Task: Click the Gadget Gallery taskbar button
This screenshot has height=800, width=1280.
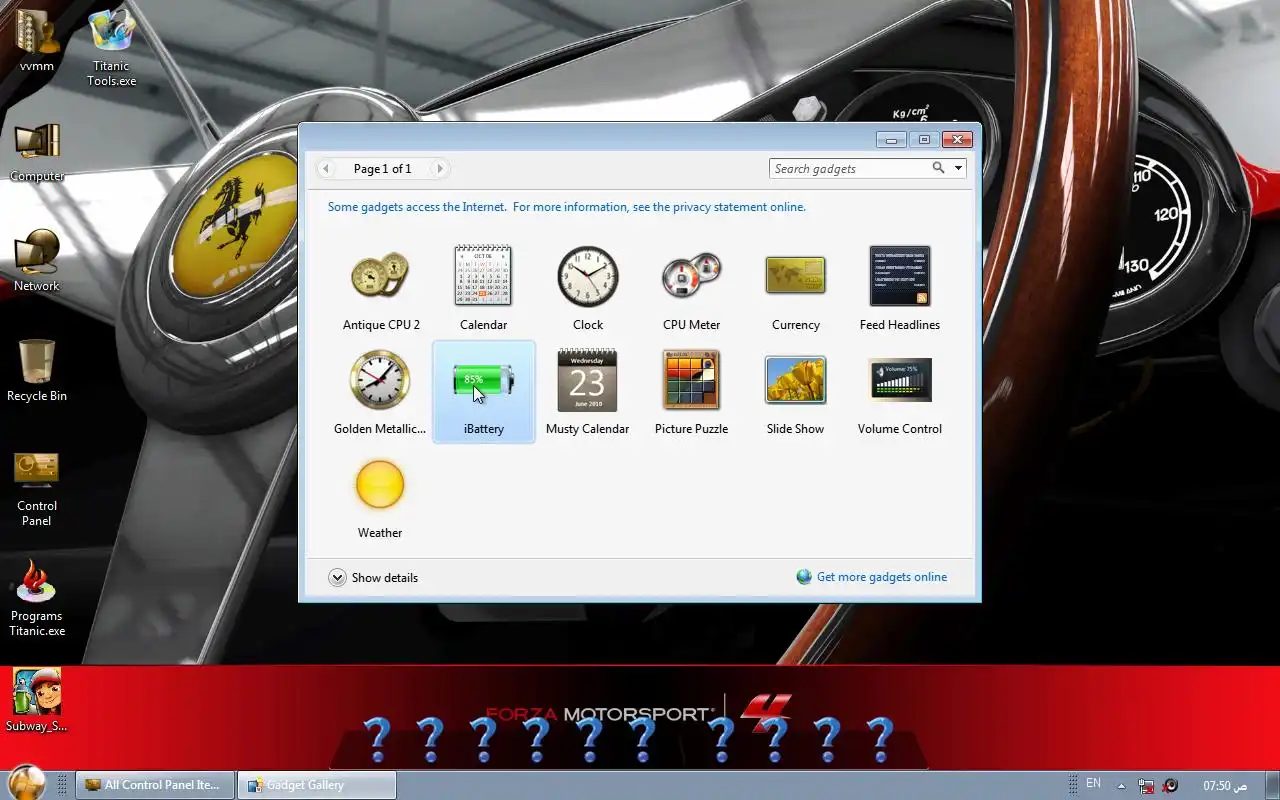Action: (317, 785)
